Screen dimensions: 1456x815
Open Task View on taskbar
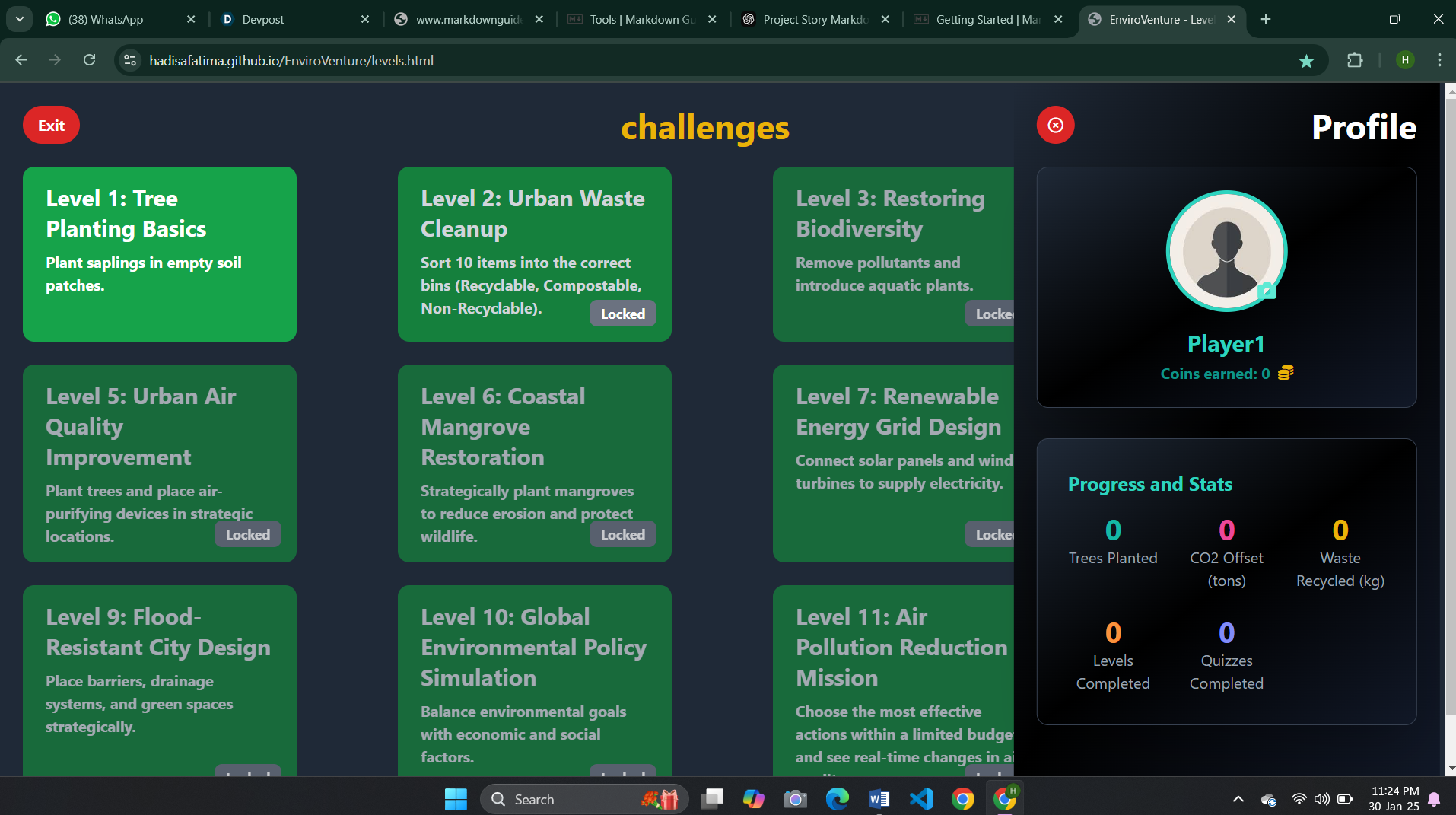point(712,799)
